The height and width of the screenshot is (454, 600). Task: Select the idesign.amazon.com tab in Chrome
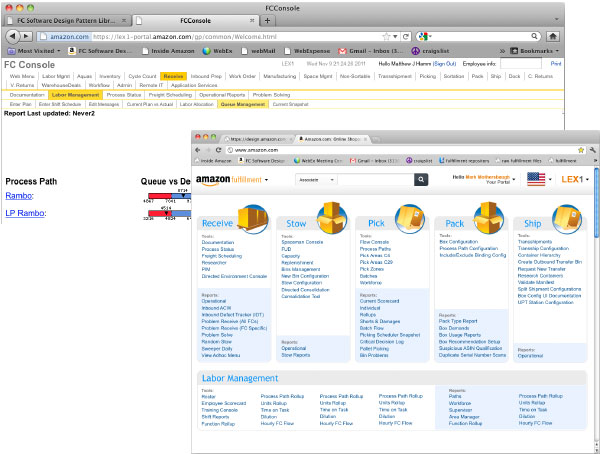tap(258, 139)
